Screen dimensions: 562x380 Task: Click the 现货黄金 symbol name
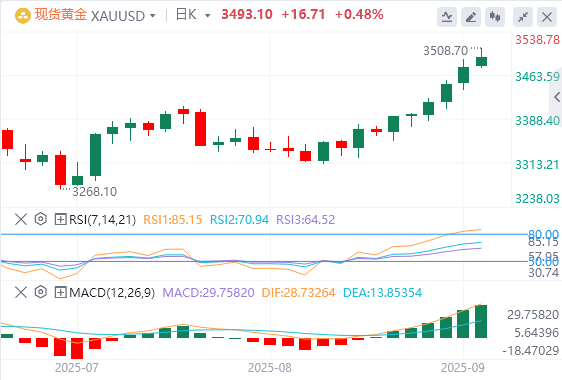click(61, 15)
